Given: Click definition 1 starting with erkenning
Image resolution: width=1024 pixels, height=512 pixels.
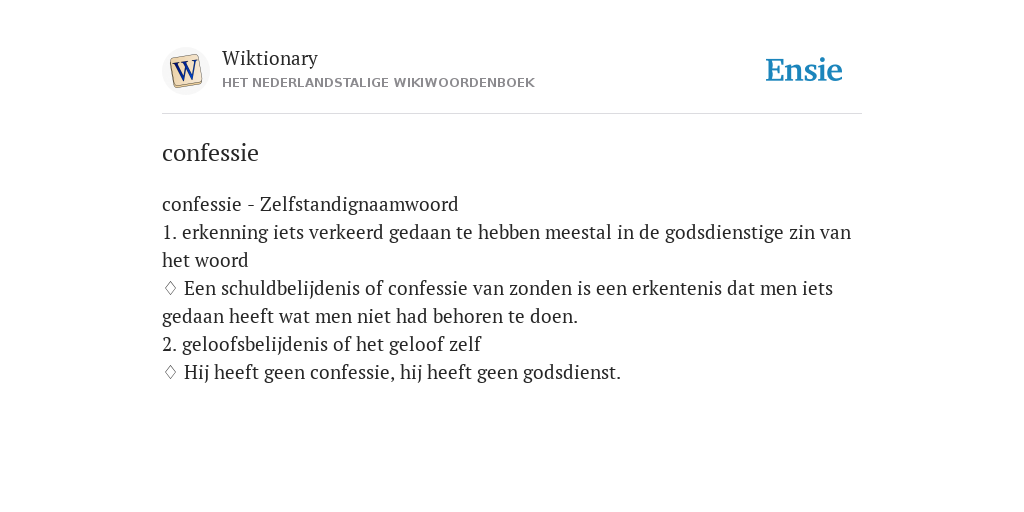Looking at the screenshot, I should pos(506,246).
